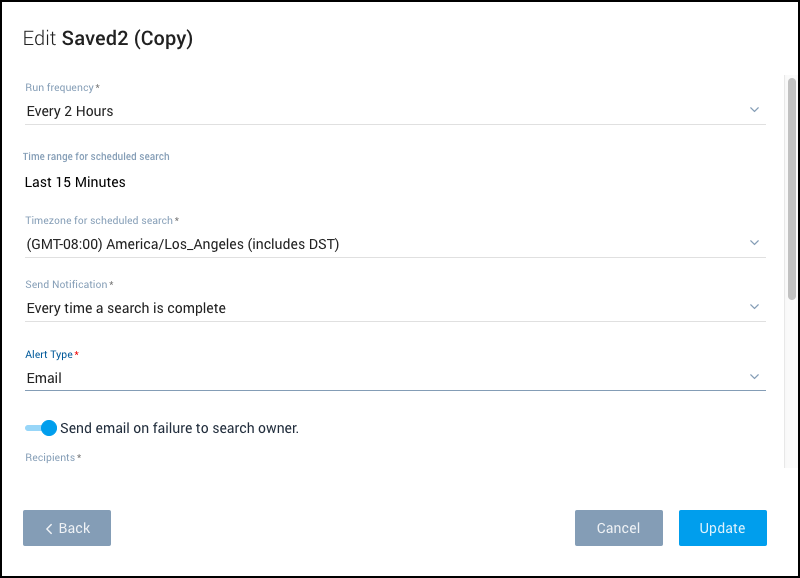Click the 'Send email on failure to search owner' label
Image resolution: width=800 pixels, height=578 pixels.
(180, 428)
